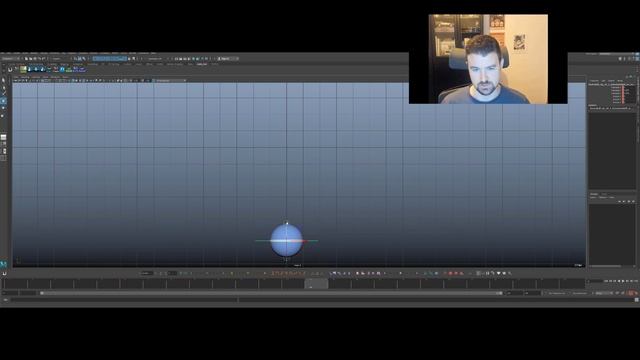Viewport: 640px width, 360px height.
Task: Click the last blue shelf icon
Action: pyautogui.click(x=82, y=69)
